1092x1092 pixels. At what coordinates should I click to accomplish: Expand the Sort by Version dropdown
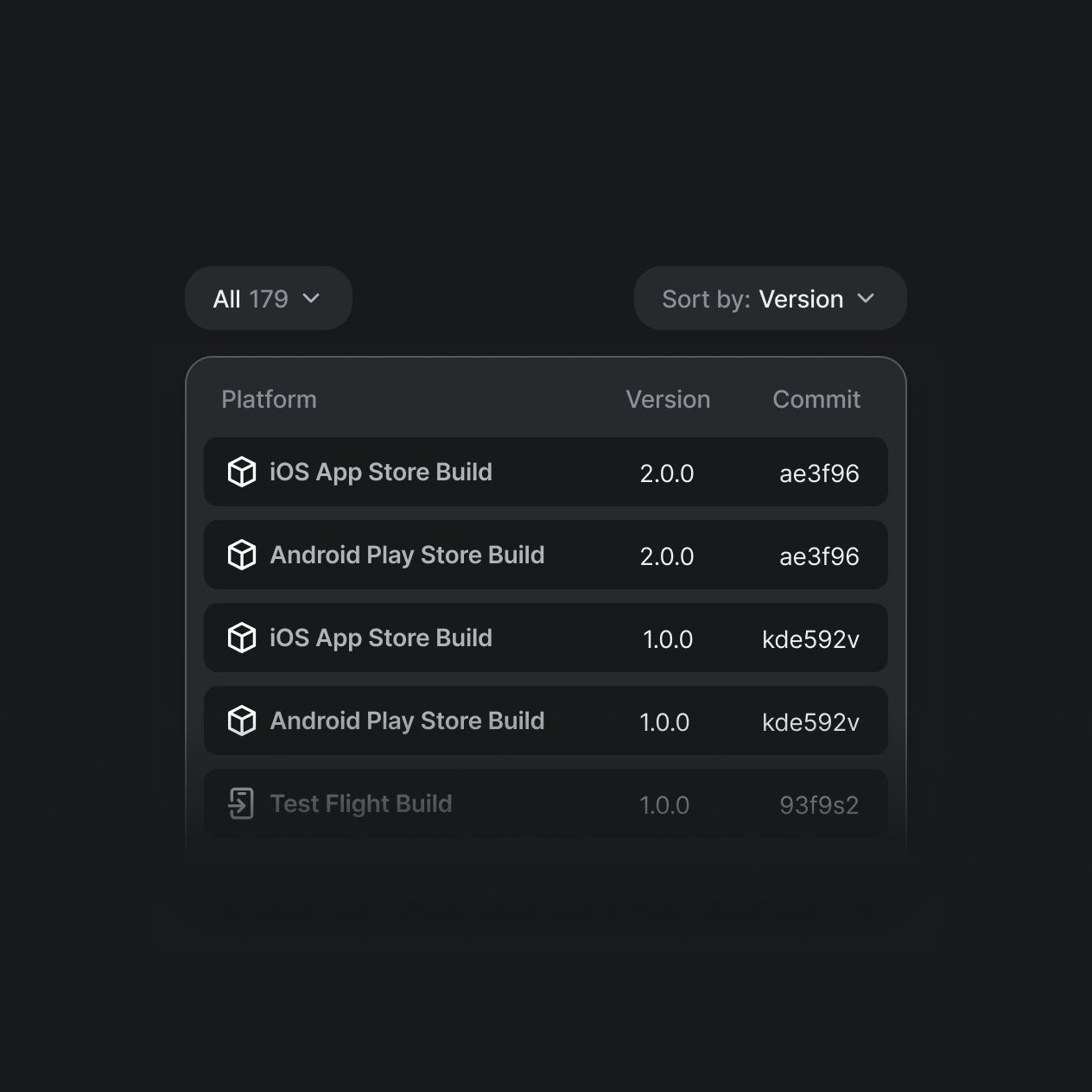pyautogui.click(x=771, y=298)
